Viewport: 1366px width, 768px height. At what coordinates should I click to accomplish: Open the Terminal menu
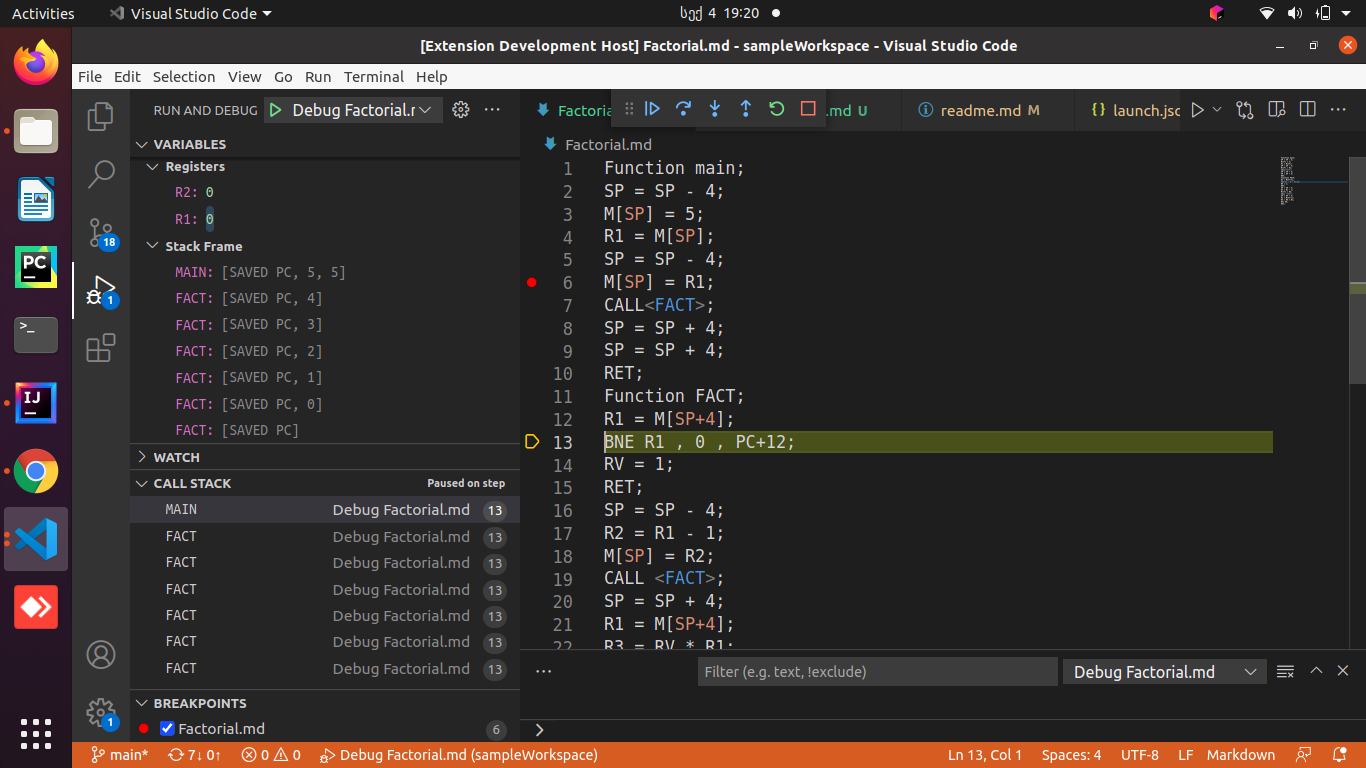point(374,77)
